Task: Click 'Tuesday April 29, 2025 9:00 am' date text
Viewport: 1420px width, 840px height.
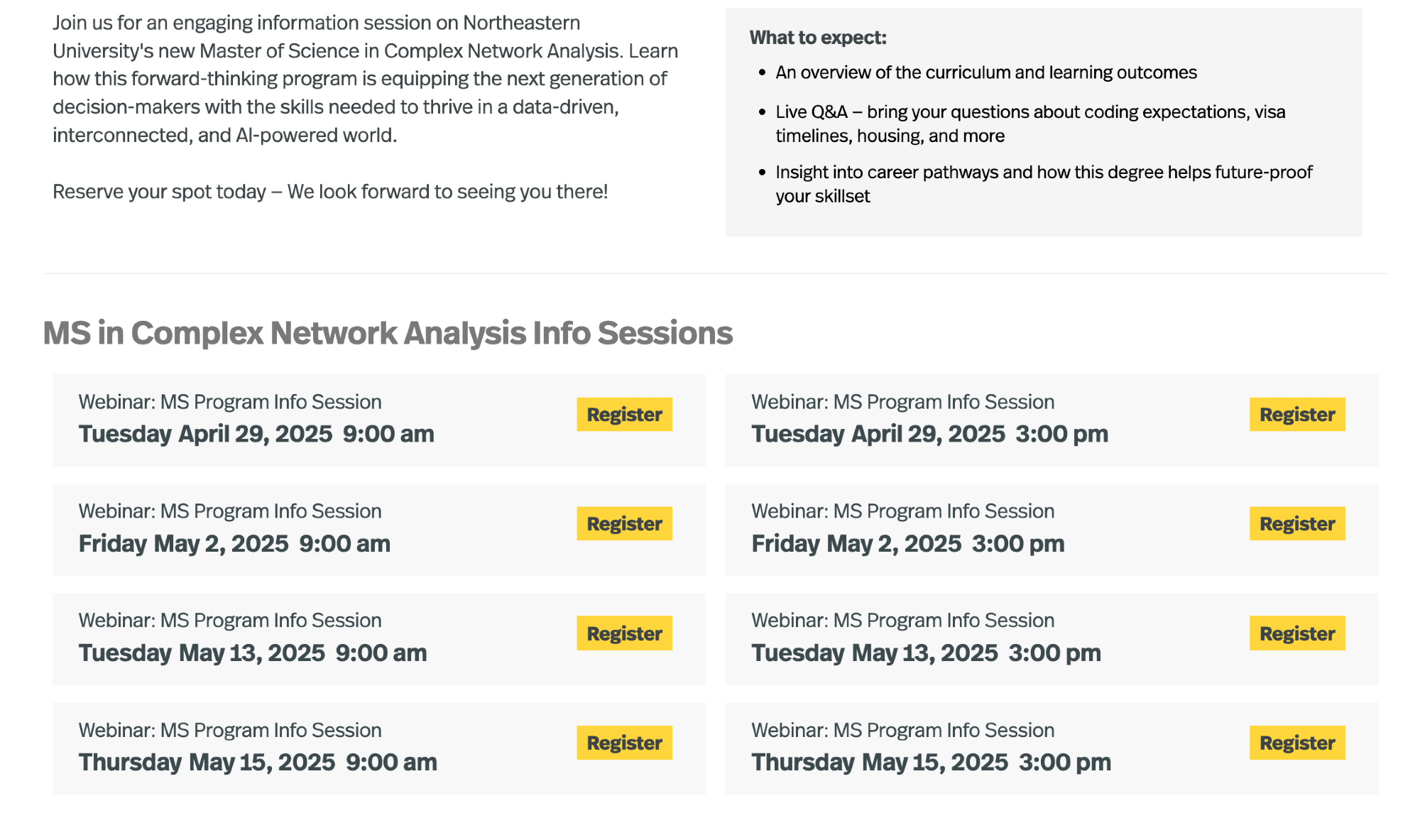Action: pyautogui.click(x=256, y=434)
